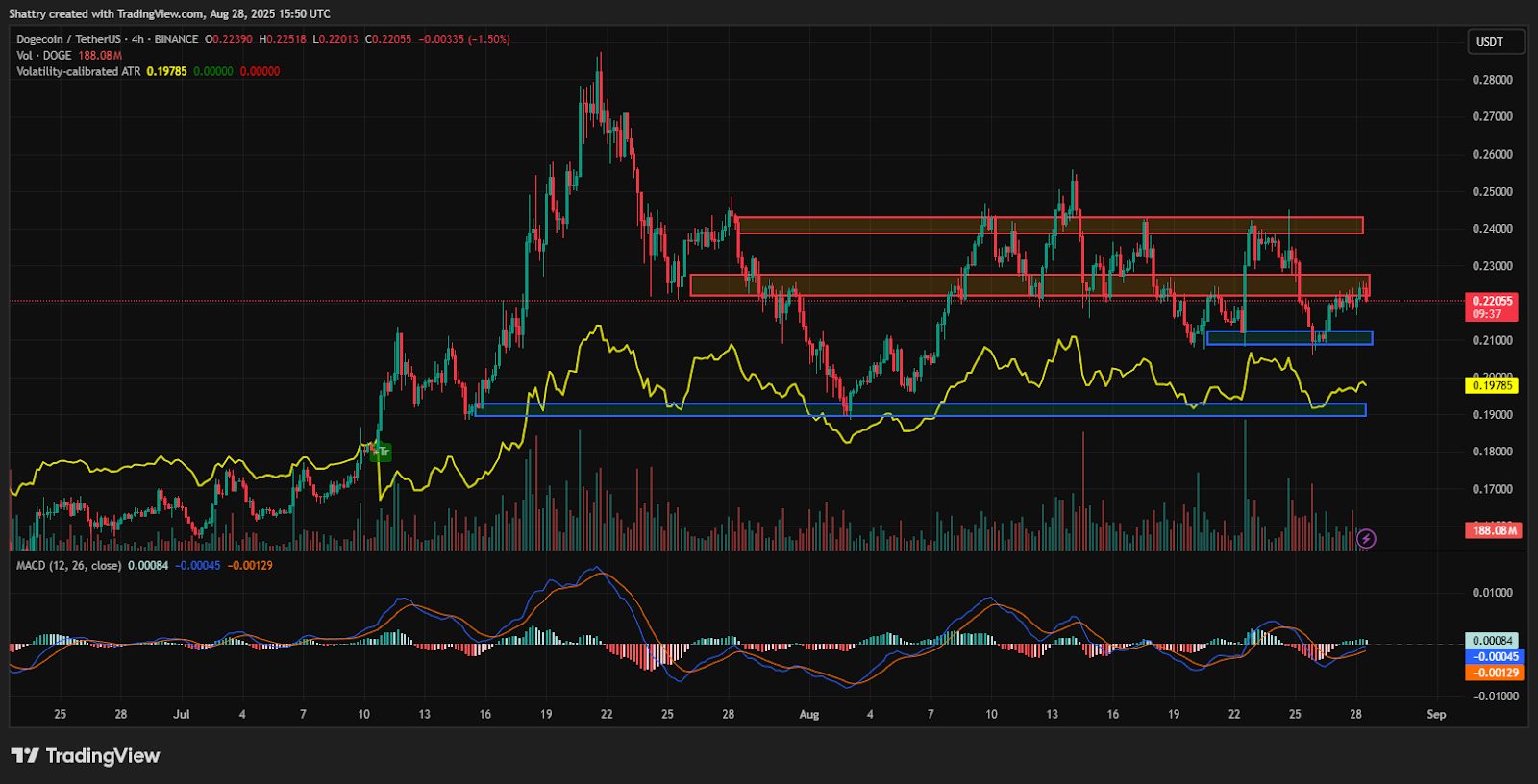Click the yellow ATR value label 0.19785
The width and height of the screenshot is (1538, 784).
pyautogui.click(x=1492, y=385)
